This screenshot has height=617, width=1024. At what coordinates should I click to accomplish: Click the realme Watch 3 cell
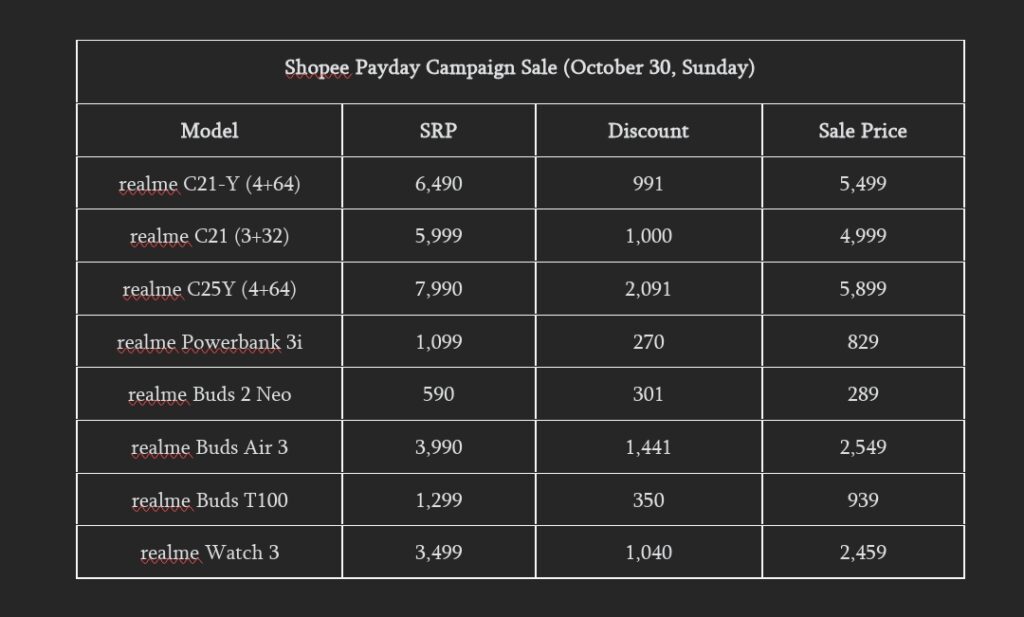click(x=210, y=552)
